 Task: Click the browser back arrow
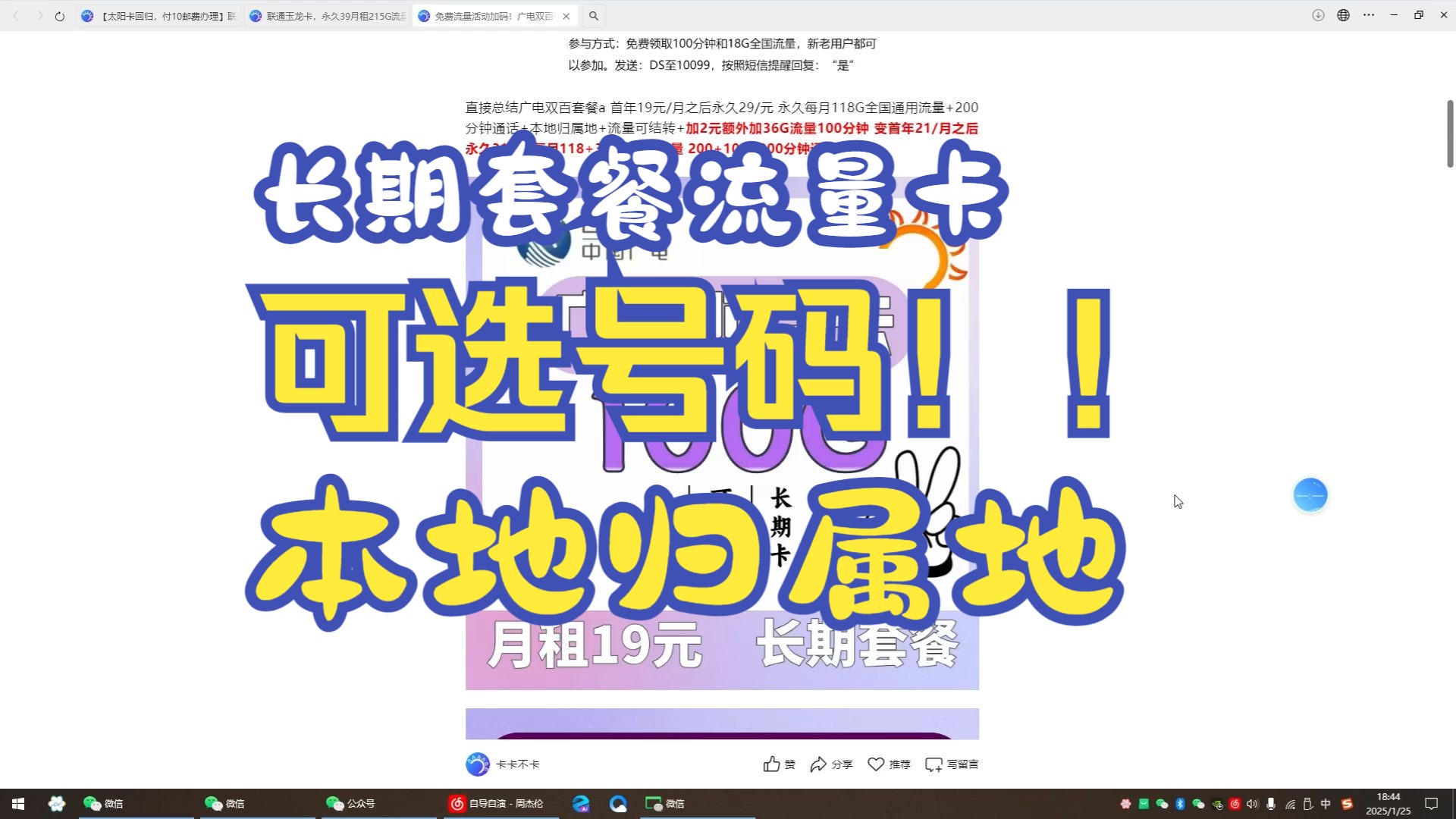pos(16,16)
